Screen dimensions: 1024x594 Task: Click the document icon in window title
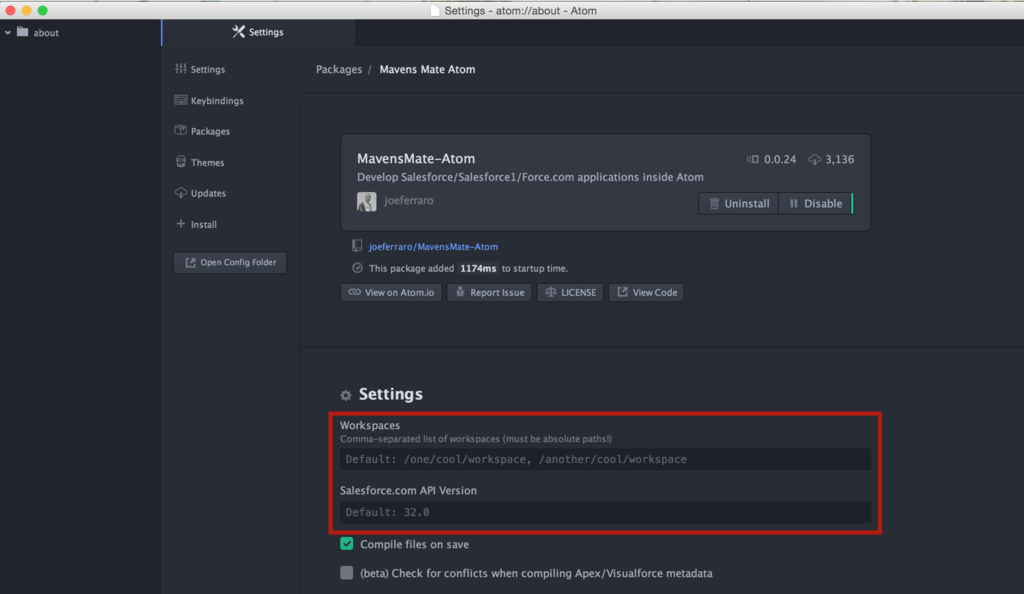[x=435, y=10]
